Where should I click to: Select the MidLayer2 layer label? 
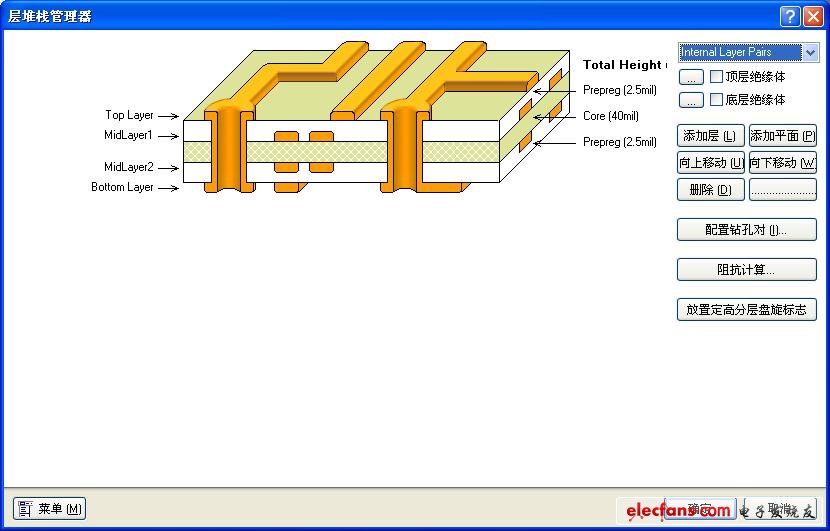128,167
